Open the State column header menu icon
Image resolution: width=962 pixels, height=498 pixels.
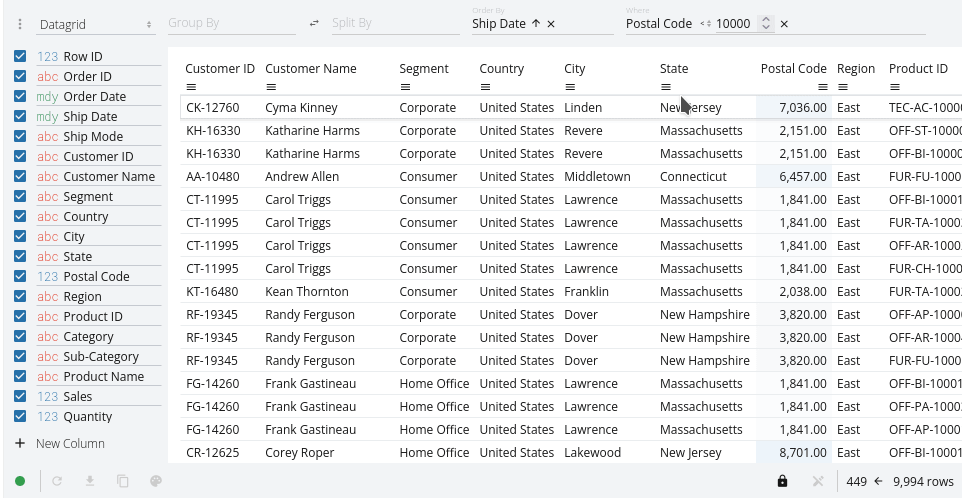tap(665, 87)
